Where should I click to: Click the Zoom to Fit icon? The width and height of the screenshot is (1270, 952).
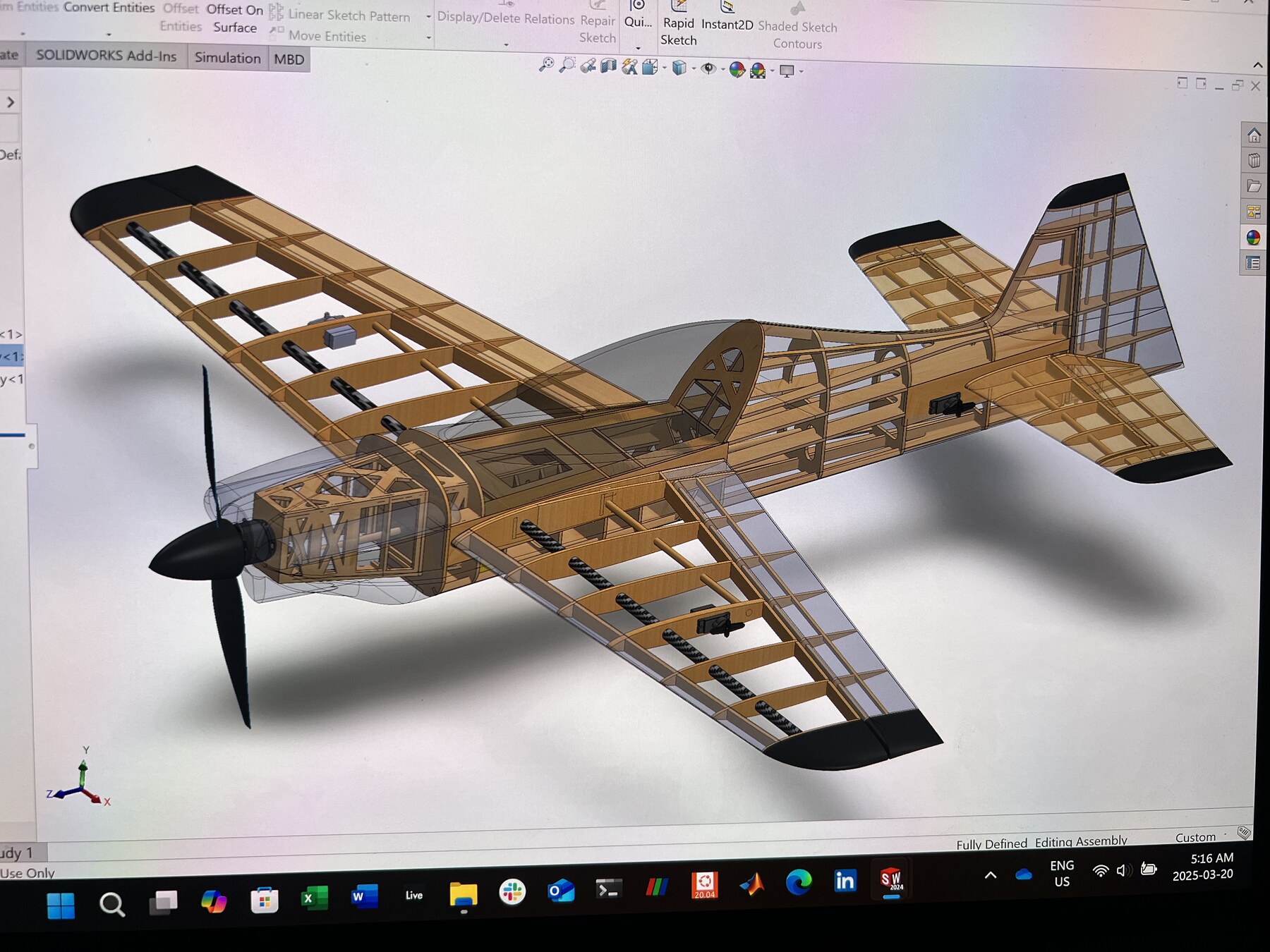546,66
